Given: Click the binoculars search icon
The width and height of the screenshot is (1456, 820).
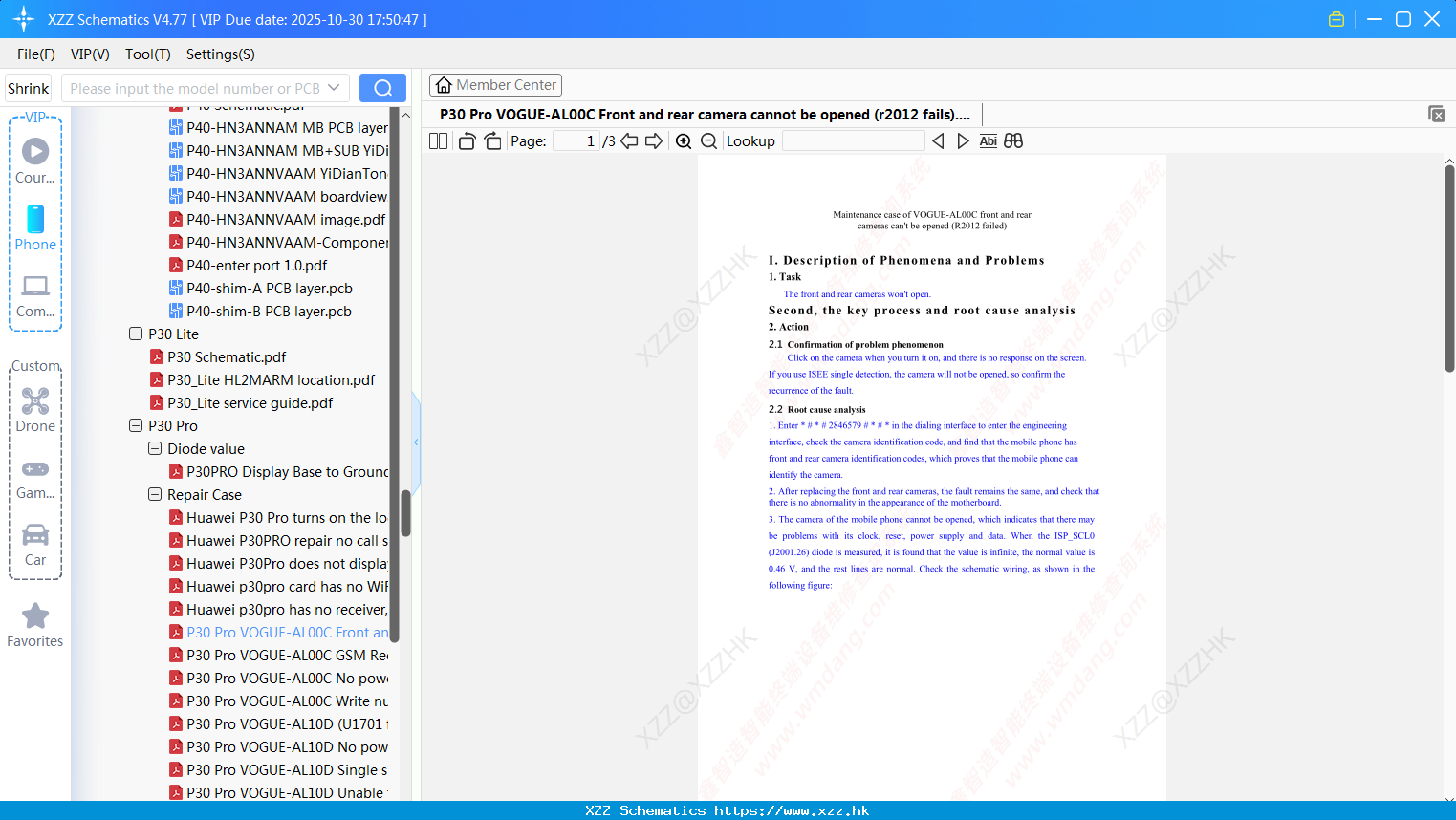Looking at the screenshot, I should point(1013,141).
